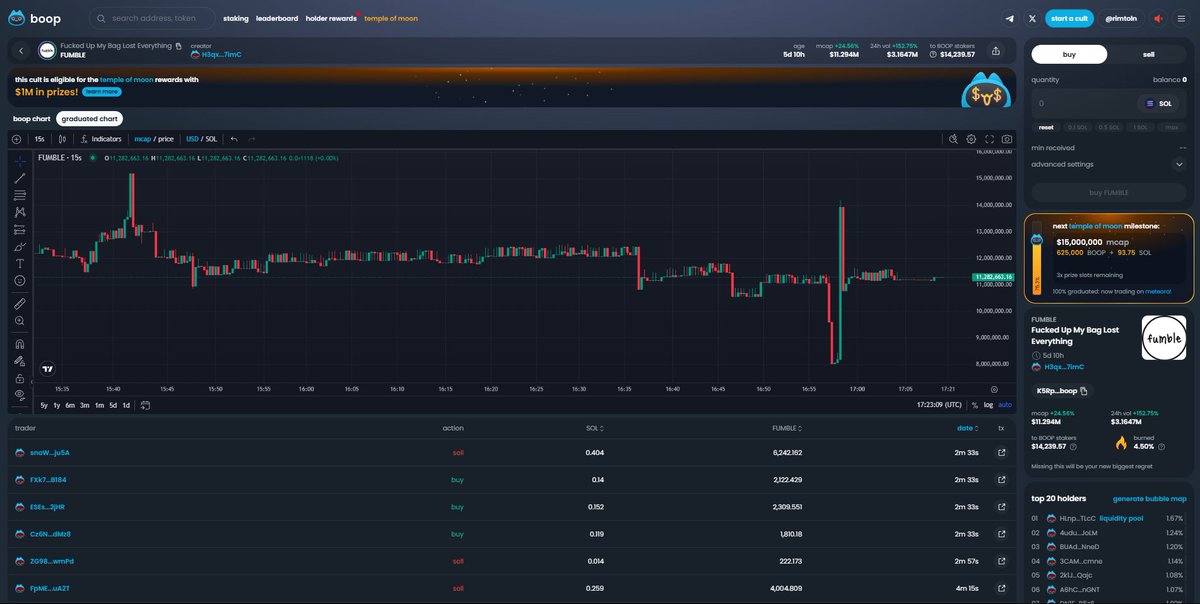This screenshot has width=1200, height=604.
Task: Click the quantity input field
Action: point(1084,103)
